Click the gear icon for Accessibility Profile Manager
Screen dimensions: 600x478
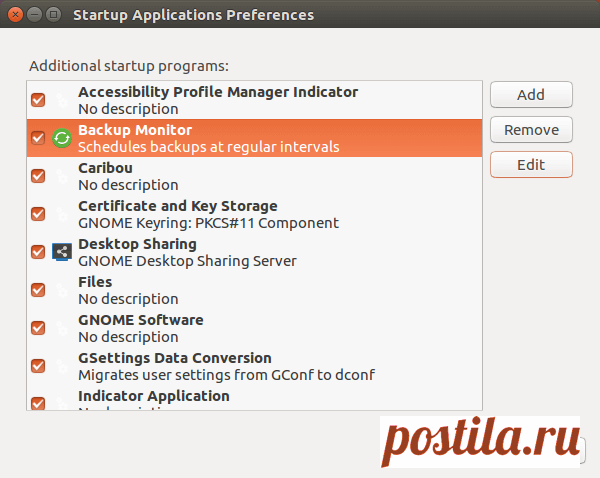pyautogui.click(x=62, y=100)
